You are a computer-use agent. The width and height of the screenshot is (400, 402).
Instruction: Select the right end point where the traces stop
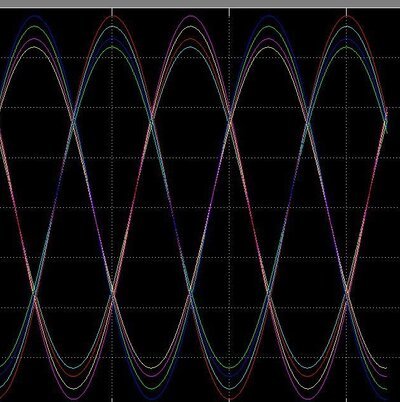(386, 121)
